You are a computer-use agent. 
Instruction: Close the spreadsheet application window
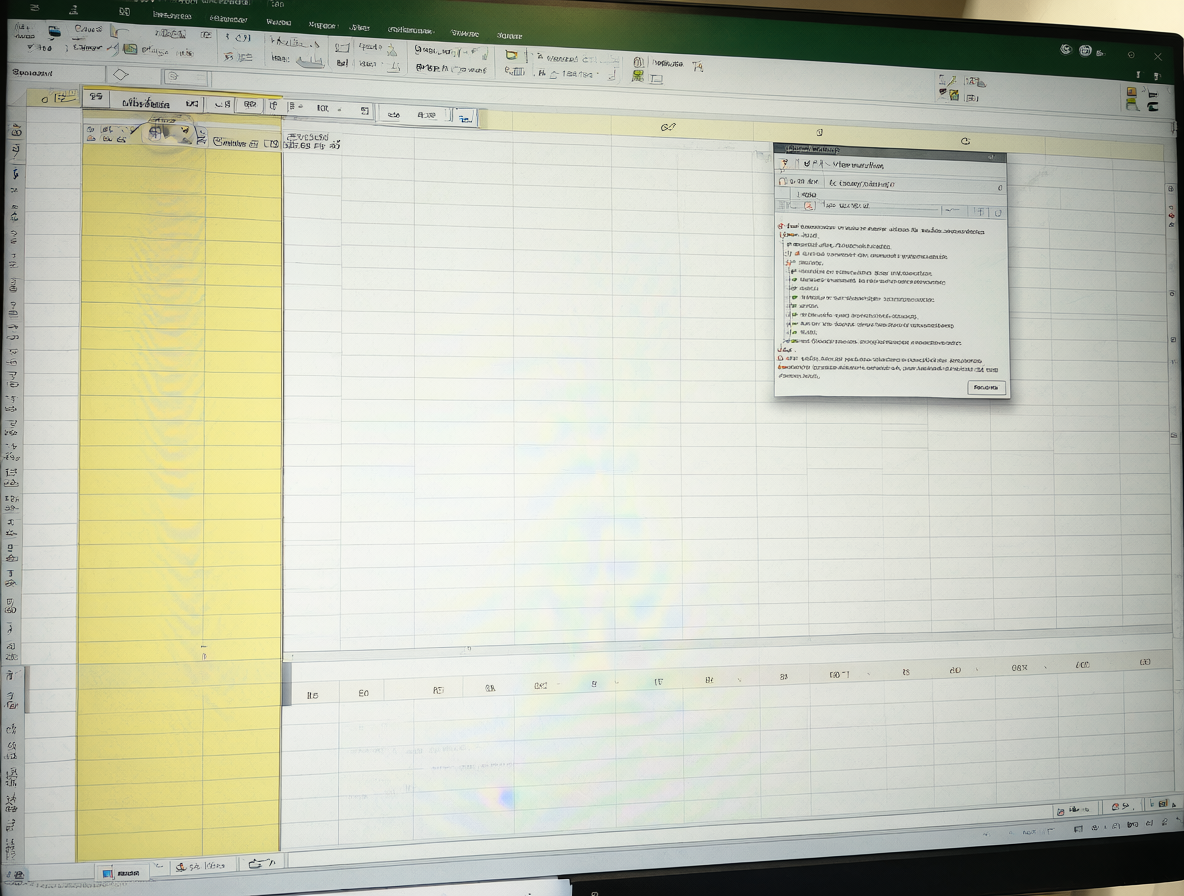1158,56
